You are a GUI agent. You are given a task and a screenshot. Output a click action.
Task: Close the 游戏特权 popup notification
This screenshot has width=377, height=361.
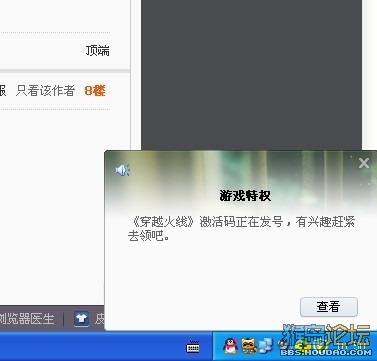tap(364, 163)
